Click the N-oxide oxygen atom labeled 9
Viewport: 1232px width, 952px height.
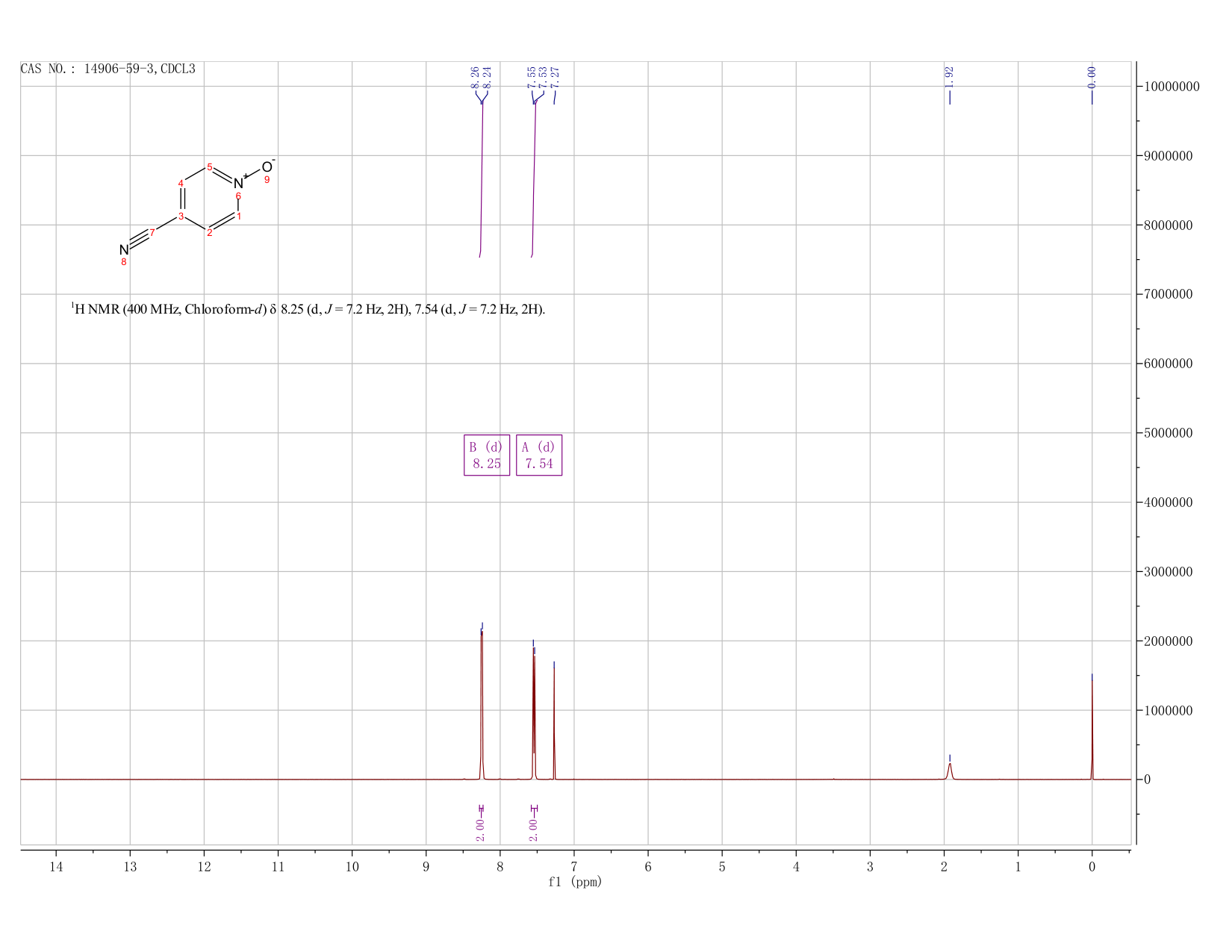click(x=267, y=167)
